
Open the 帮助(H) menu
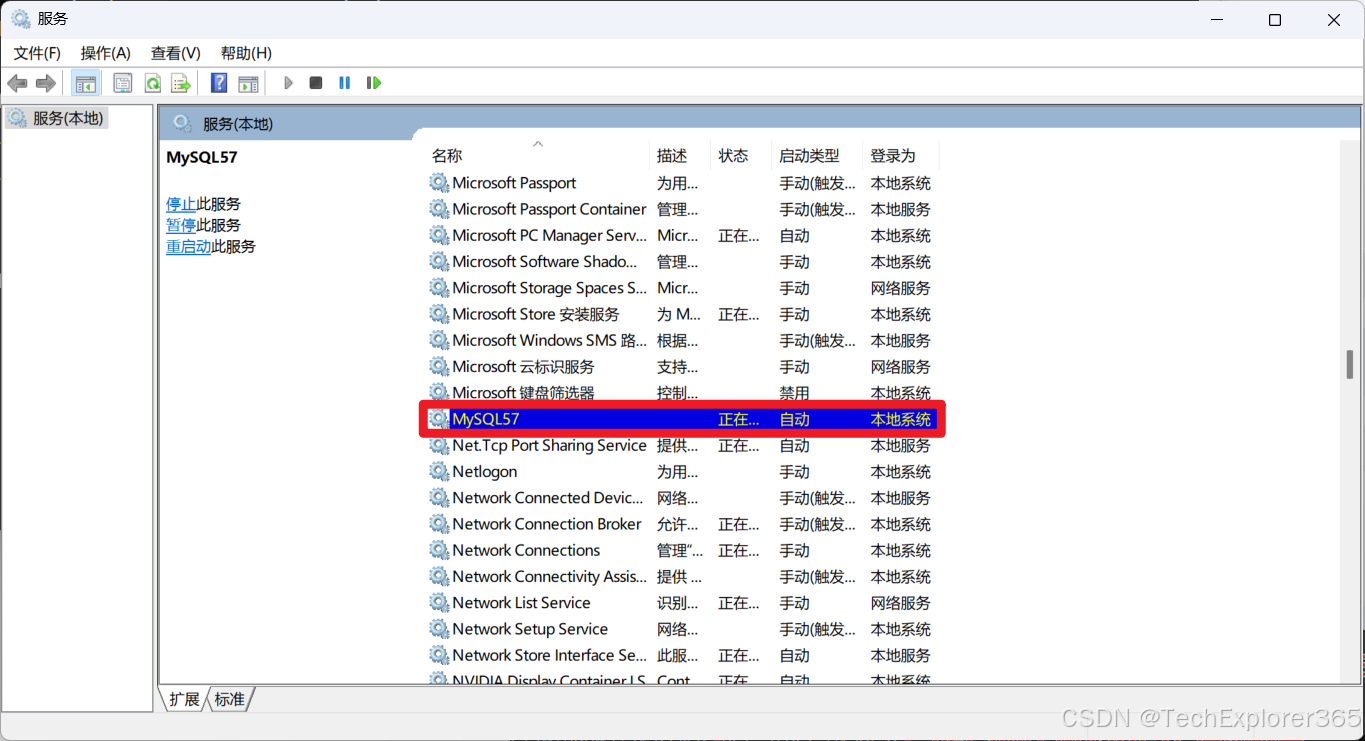click(x=246, y=53)
